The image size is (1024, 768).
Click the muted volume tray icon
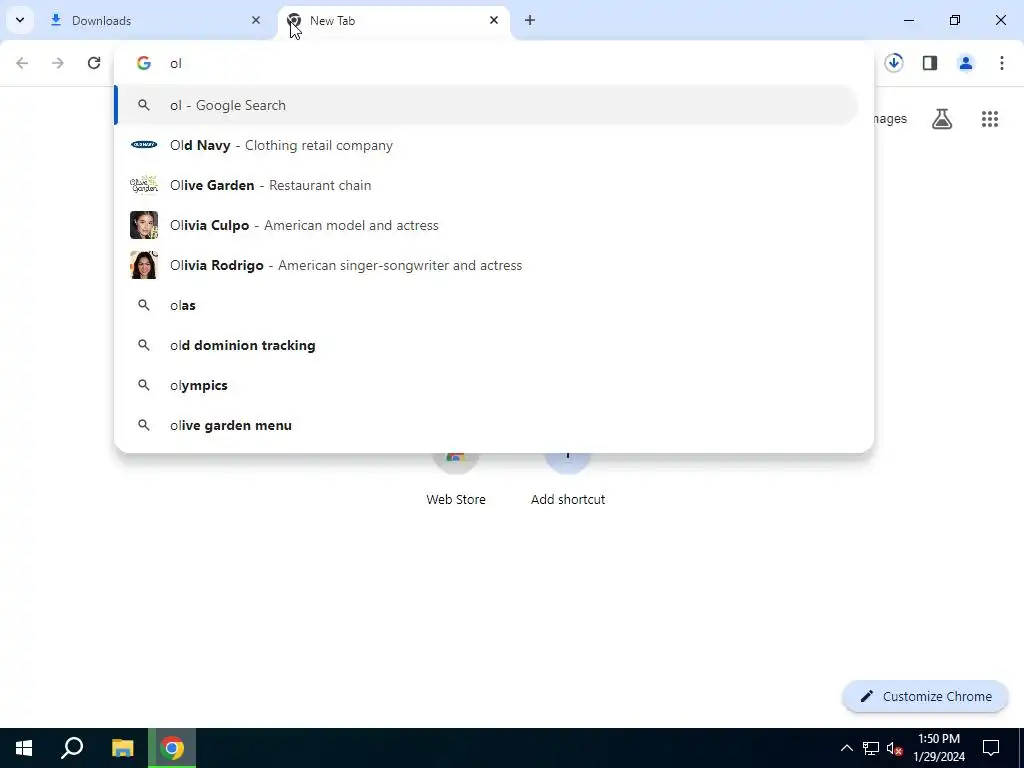895,748
